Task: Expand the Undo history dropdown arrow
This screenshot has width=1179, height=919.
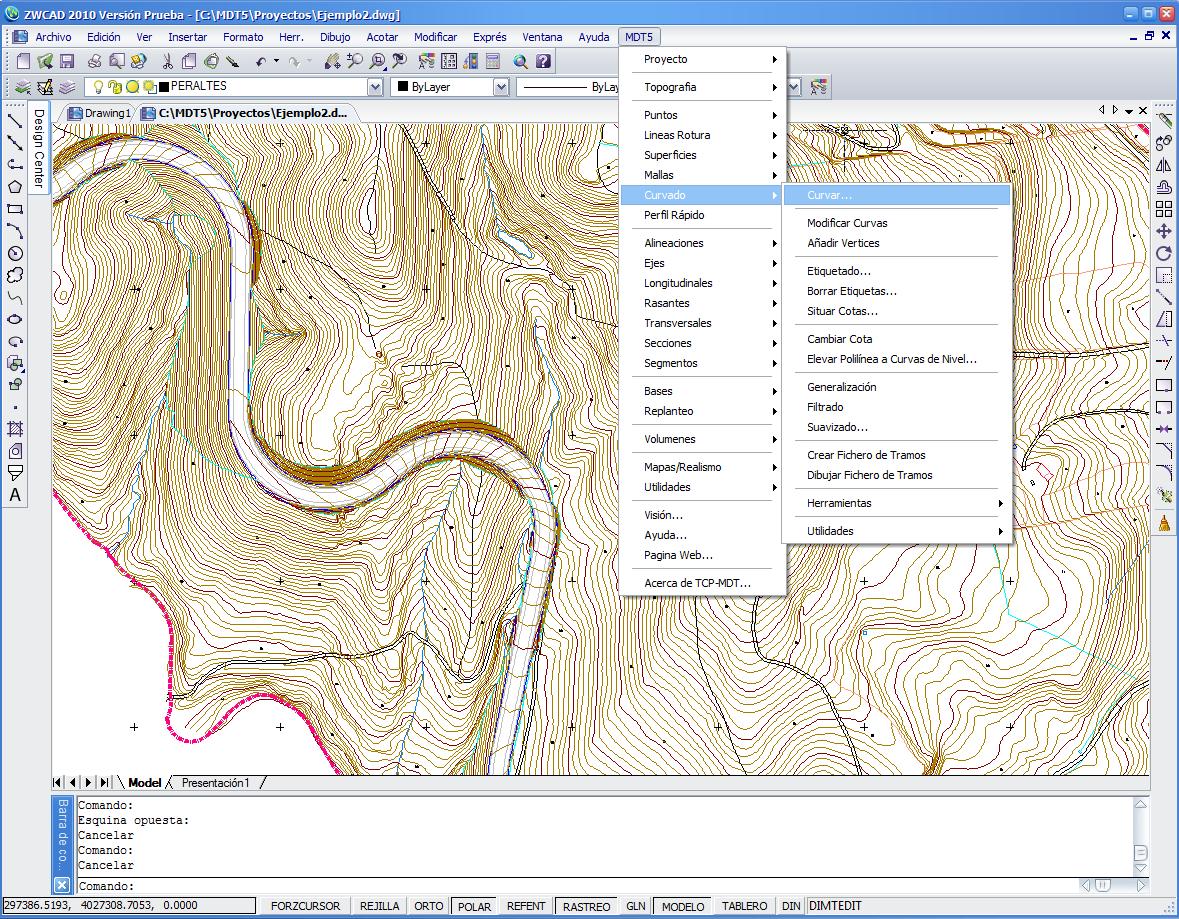Action: click(277, 62)
